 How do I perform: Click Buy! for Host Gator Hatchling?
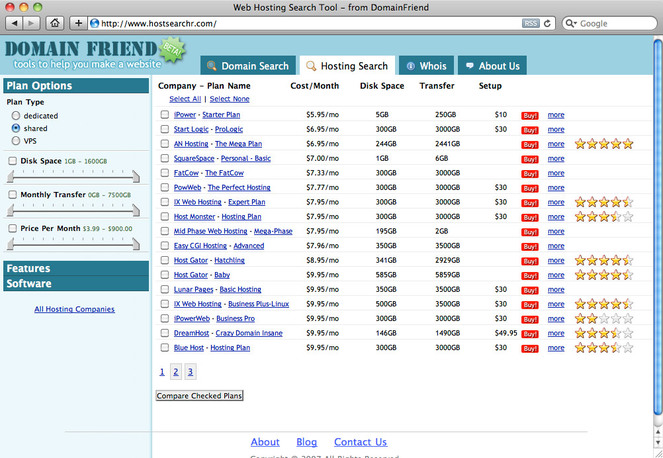529,261
